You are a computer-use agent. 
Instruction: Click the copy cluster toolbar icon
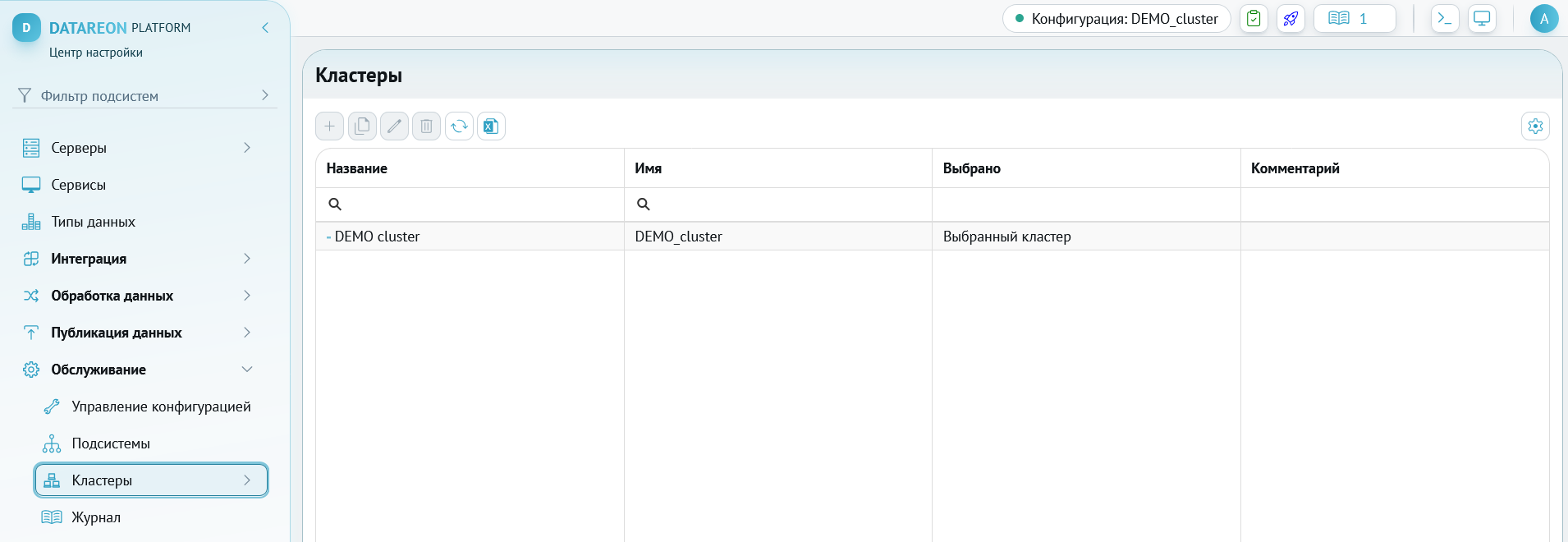pos(362,126)
